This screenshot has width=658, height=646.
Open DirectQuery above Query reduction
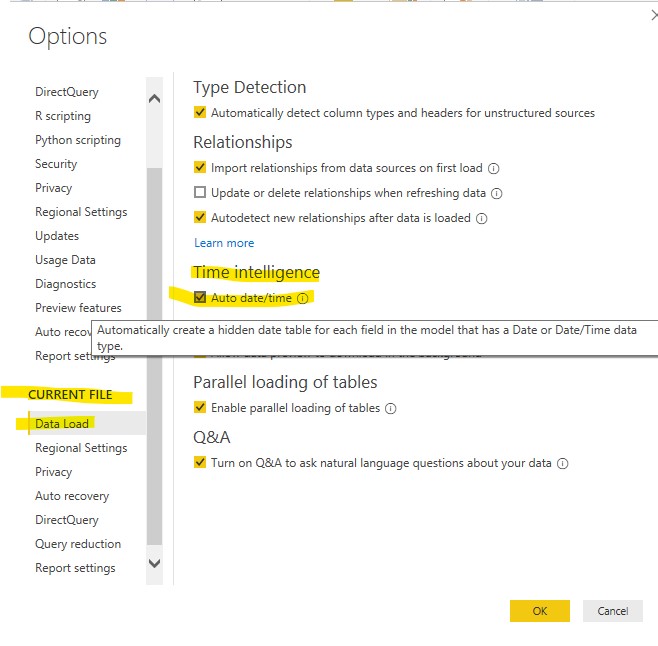point(67,520)
